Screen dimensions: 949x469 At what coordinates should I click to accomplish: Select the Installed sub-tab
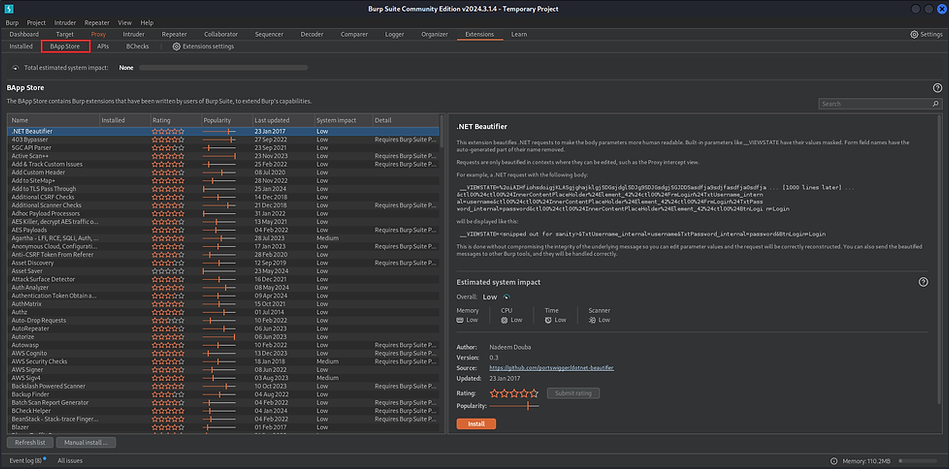tap(21, 47)
